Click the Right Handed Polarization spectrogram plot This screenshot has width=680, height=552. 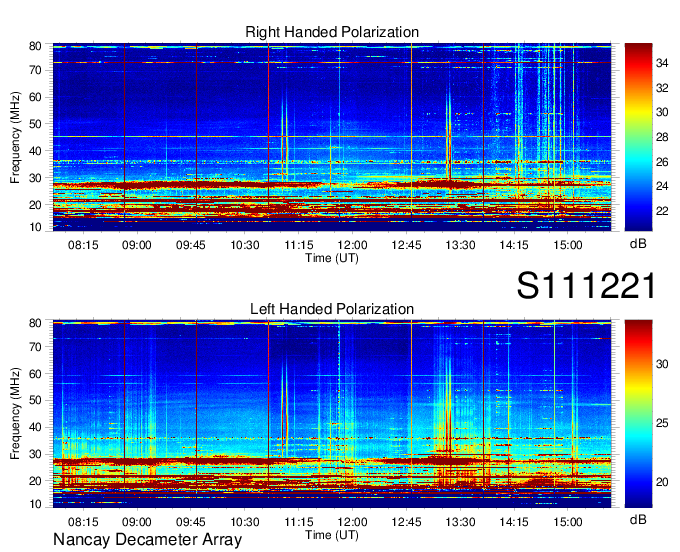click(332, 137)
